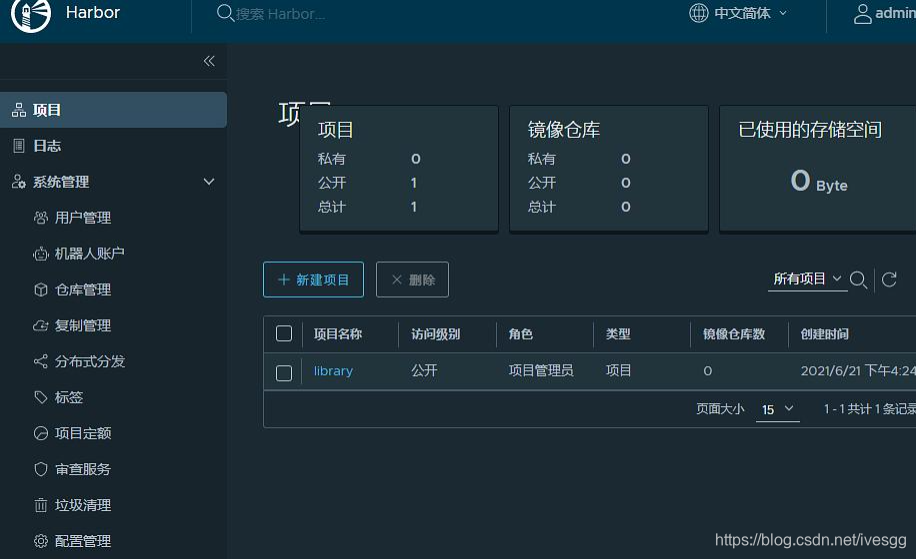
Task: Click the 用户管理 users icon
Action: [x=41, y=218]
